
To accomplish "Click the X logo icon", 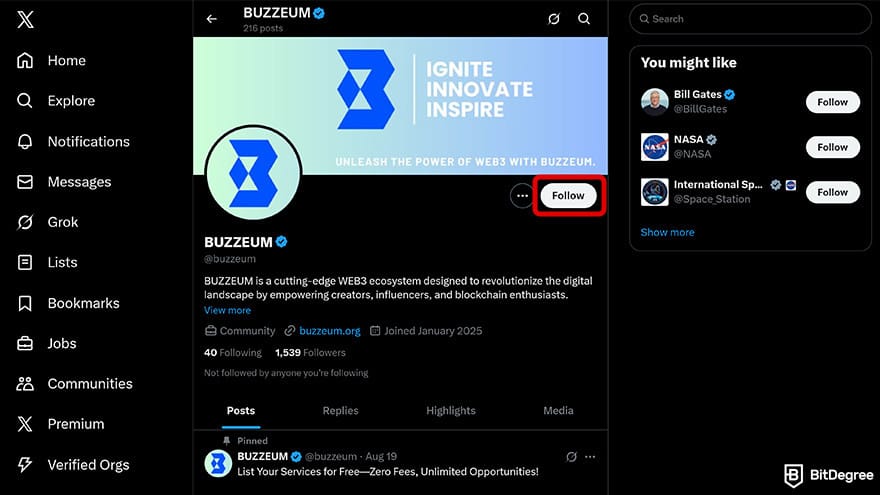I will click(x=26, y=19).
